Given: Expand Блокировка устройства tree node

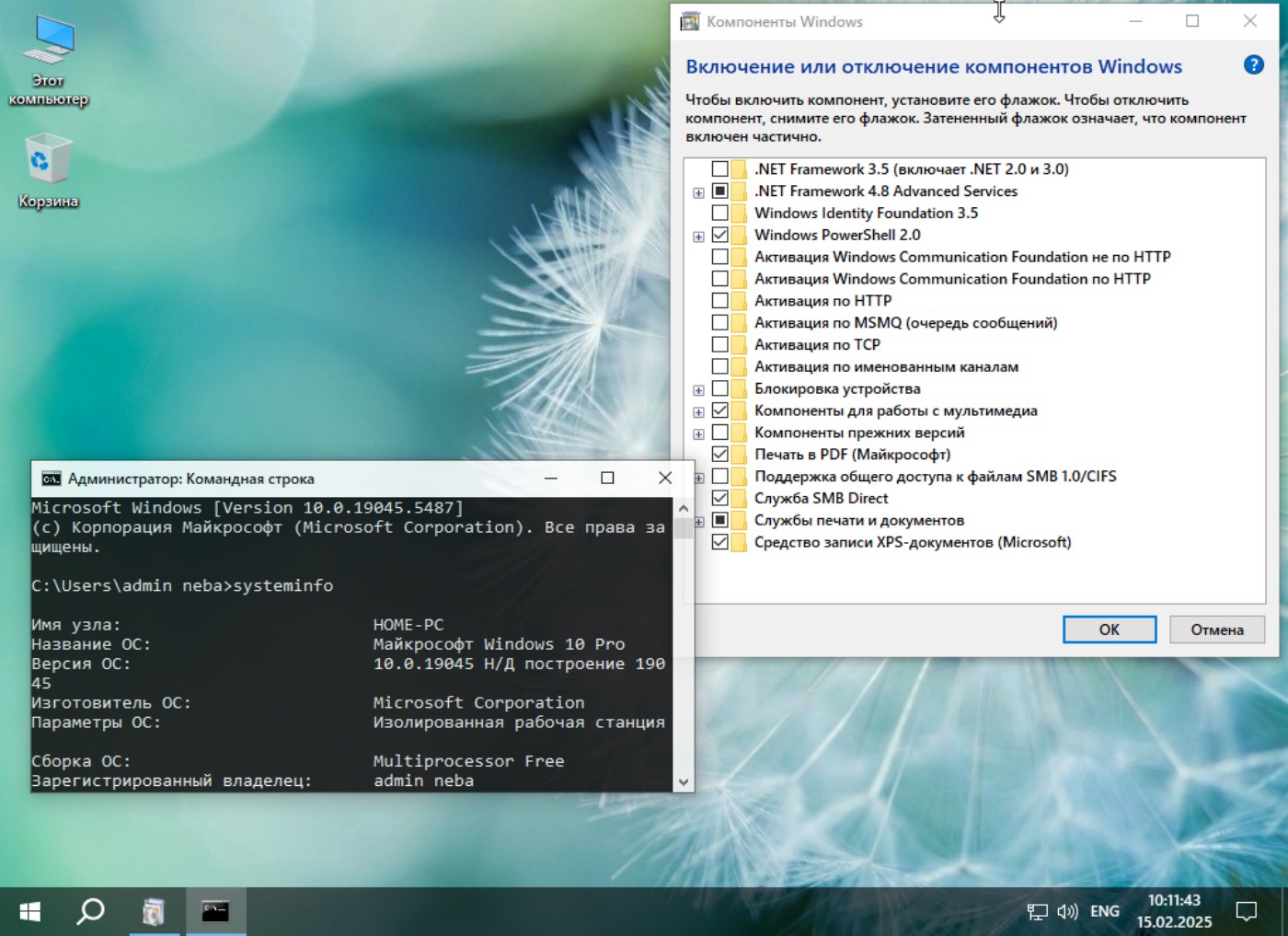Looking at the screenshot, I should point(698,390).
